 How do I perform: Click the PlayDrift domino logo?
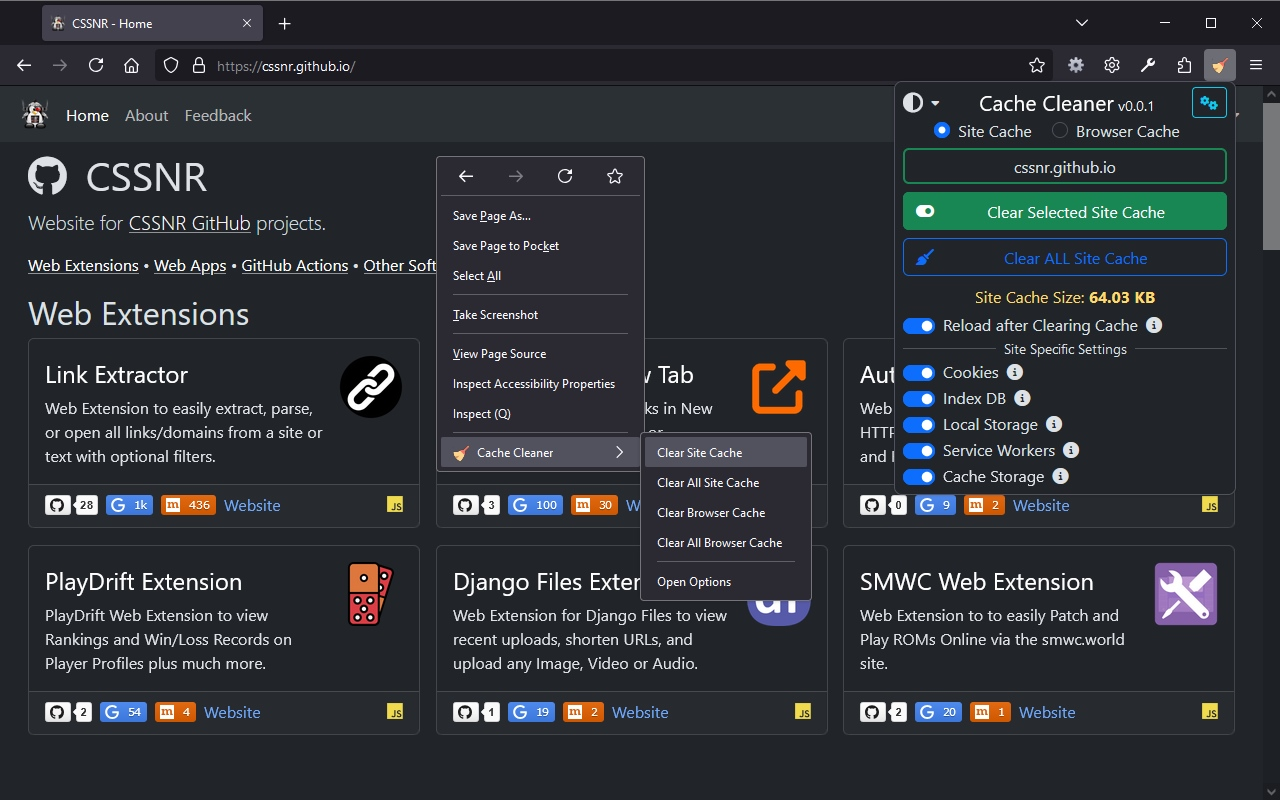[x=371, y=594]
